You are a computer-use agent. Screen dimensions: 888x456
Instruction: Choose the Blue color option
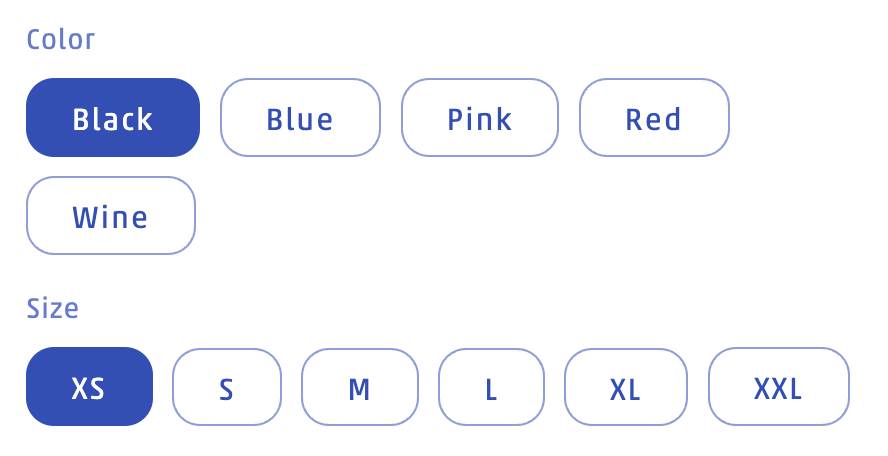tap(300, 118)
